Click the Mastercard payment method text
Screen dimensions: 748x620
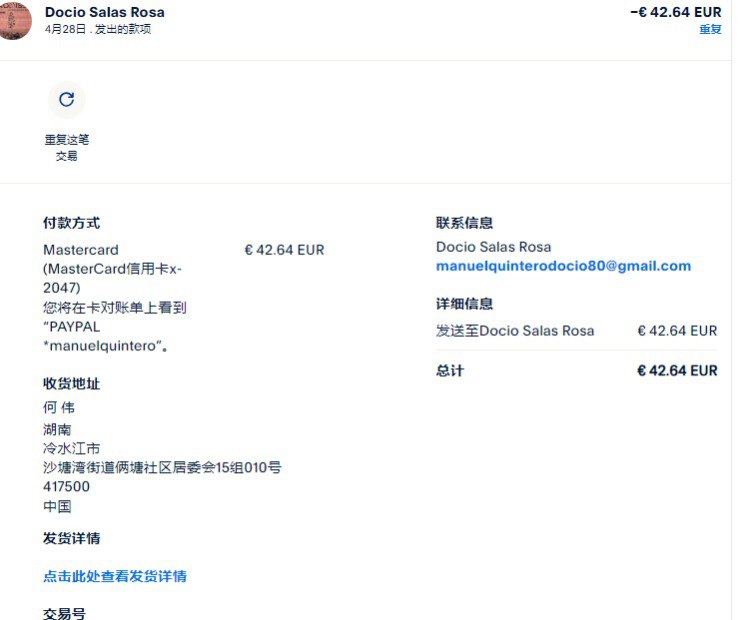click(81, 250)
